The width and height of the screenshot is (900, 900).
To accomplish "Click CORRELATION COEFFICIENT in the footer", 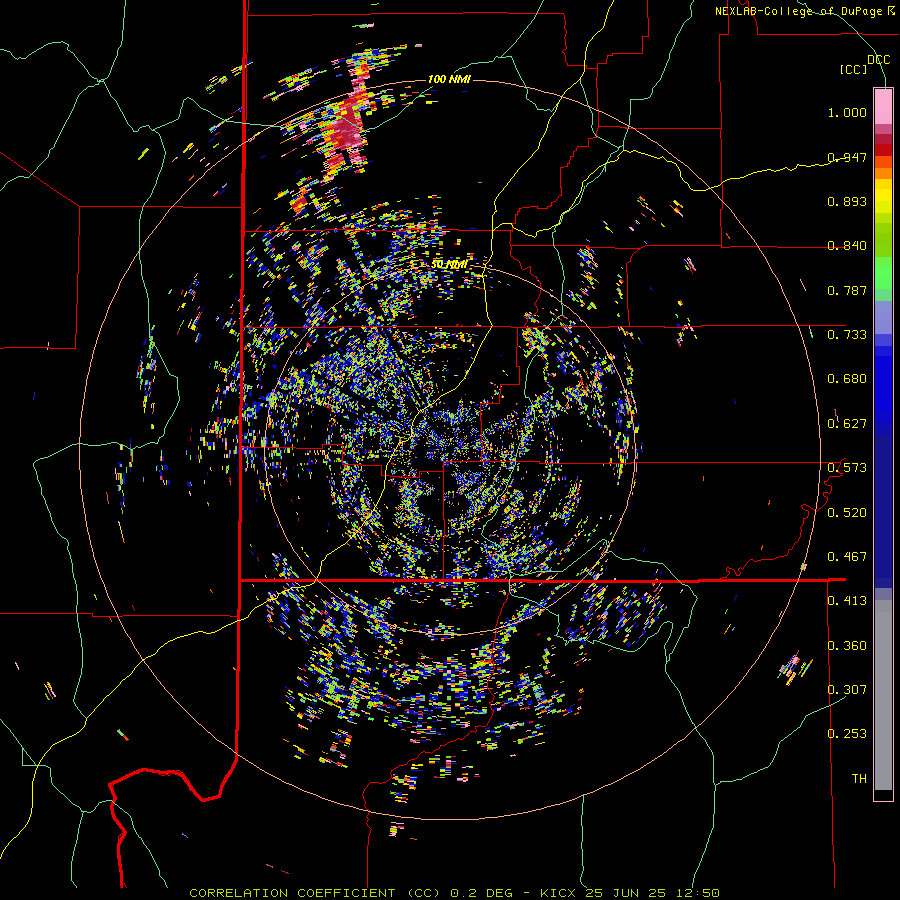I will click(x=292, y=893).
